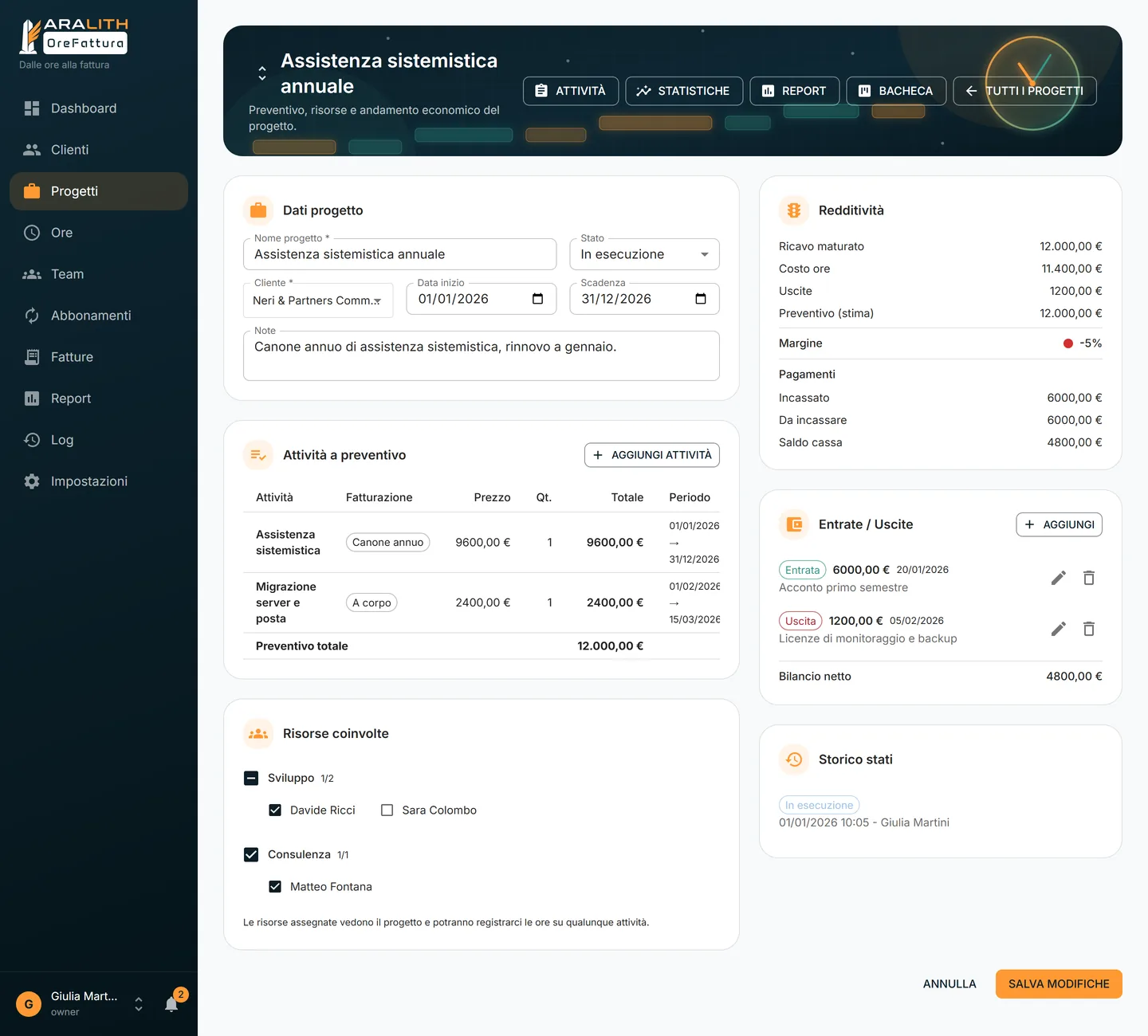
Task: Click the Canone annuo billing chip
Action: pyautogui.click(x=388, y=542)
